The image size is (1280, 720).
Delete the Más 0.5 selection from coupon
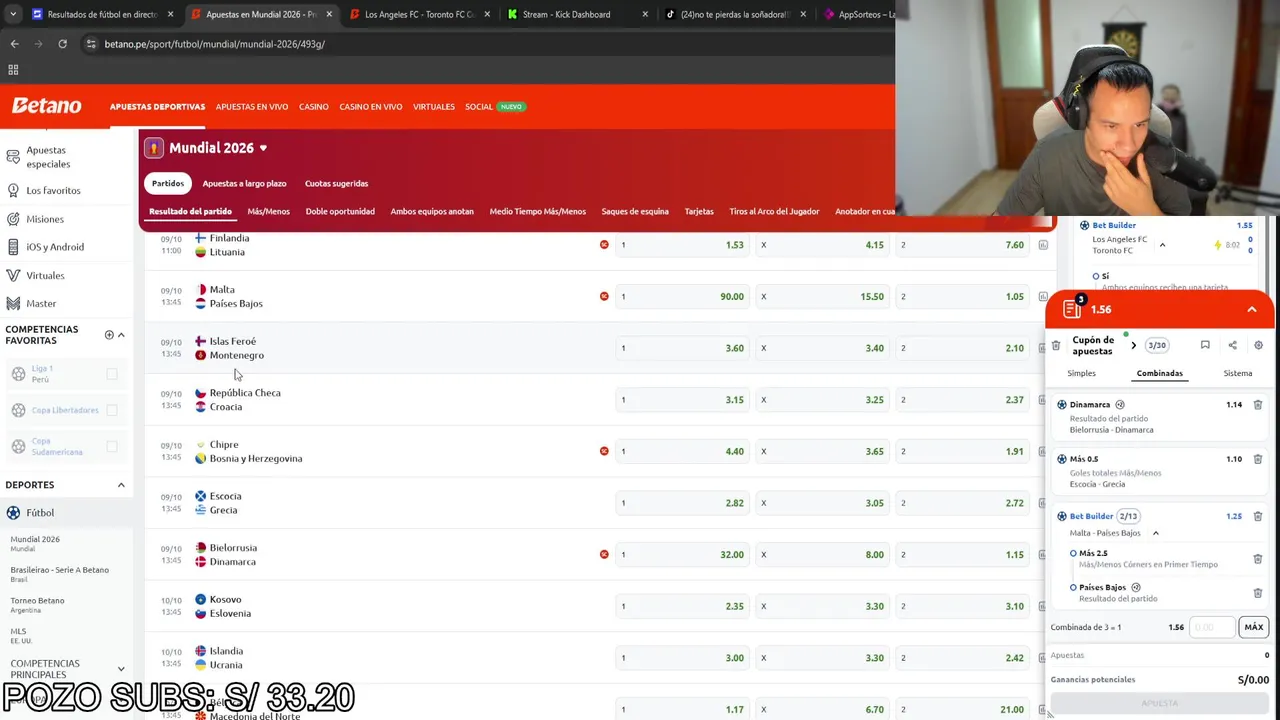(1258, 459)
